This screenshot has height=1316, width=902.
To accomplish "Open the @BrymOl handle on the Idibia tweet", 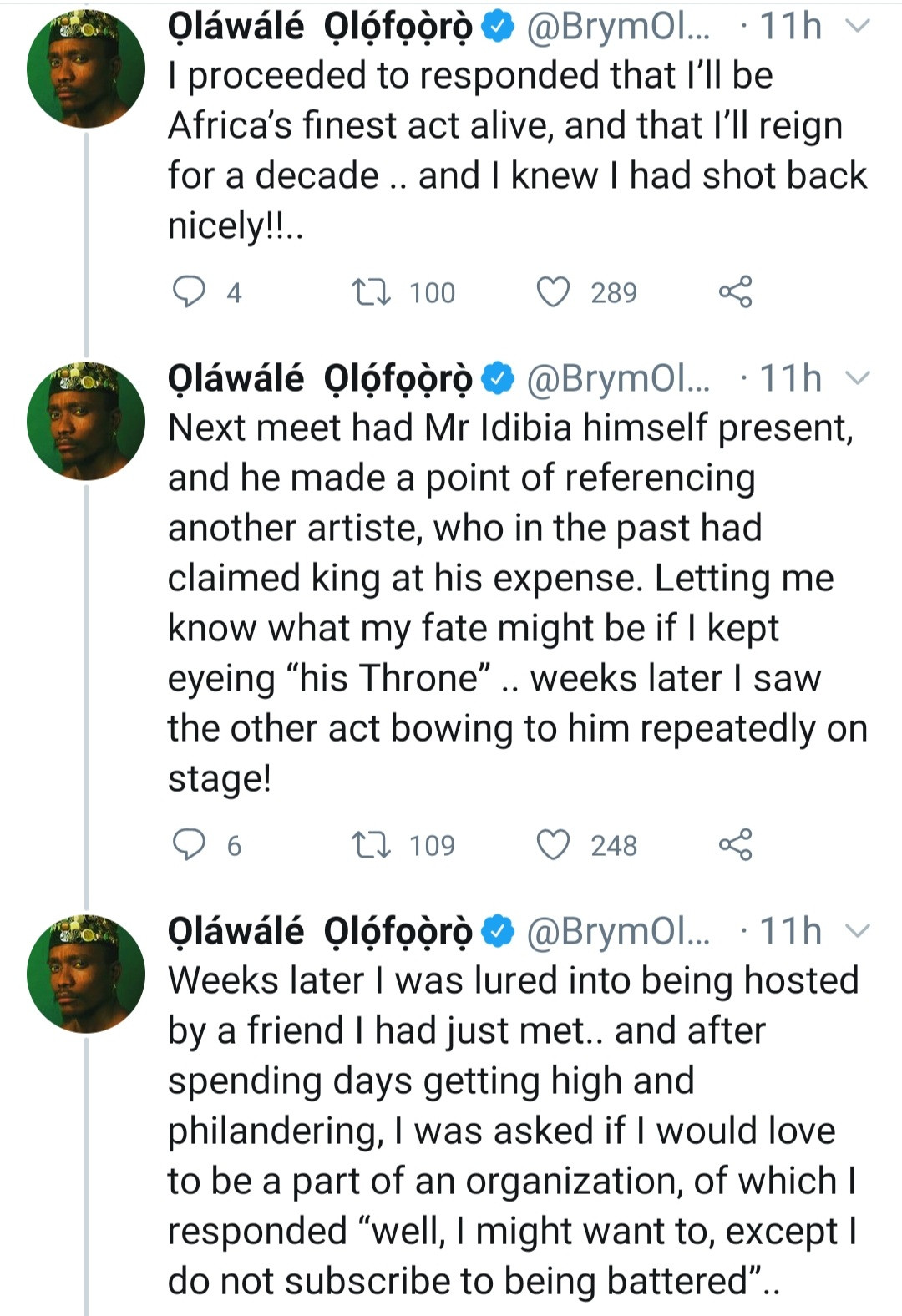I will 618,379.
